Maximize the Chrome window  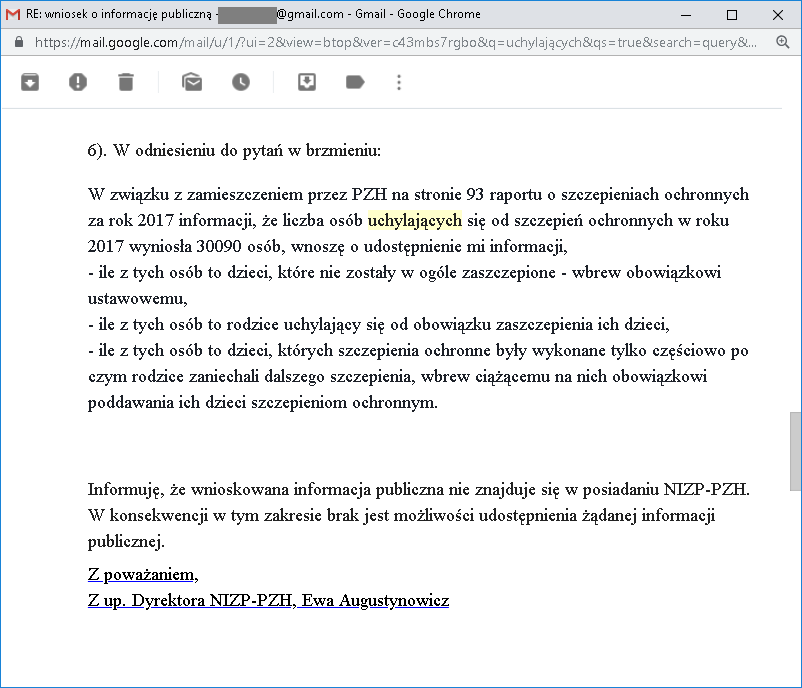[732, 14]
